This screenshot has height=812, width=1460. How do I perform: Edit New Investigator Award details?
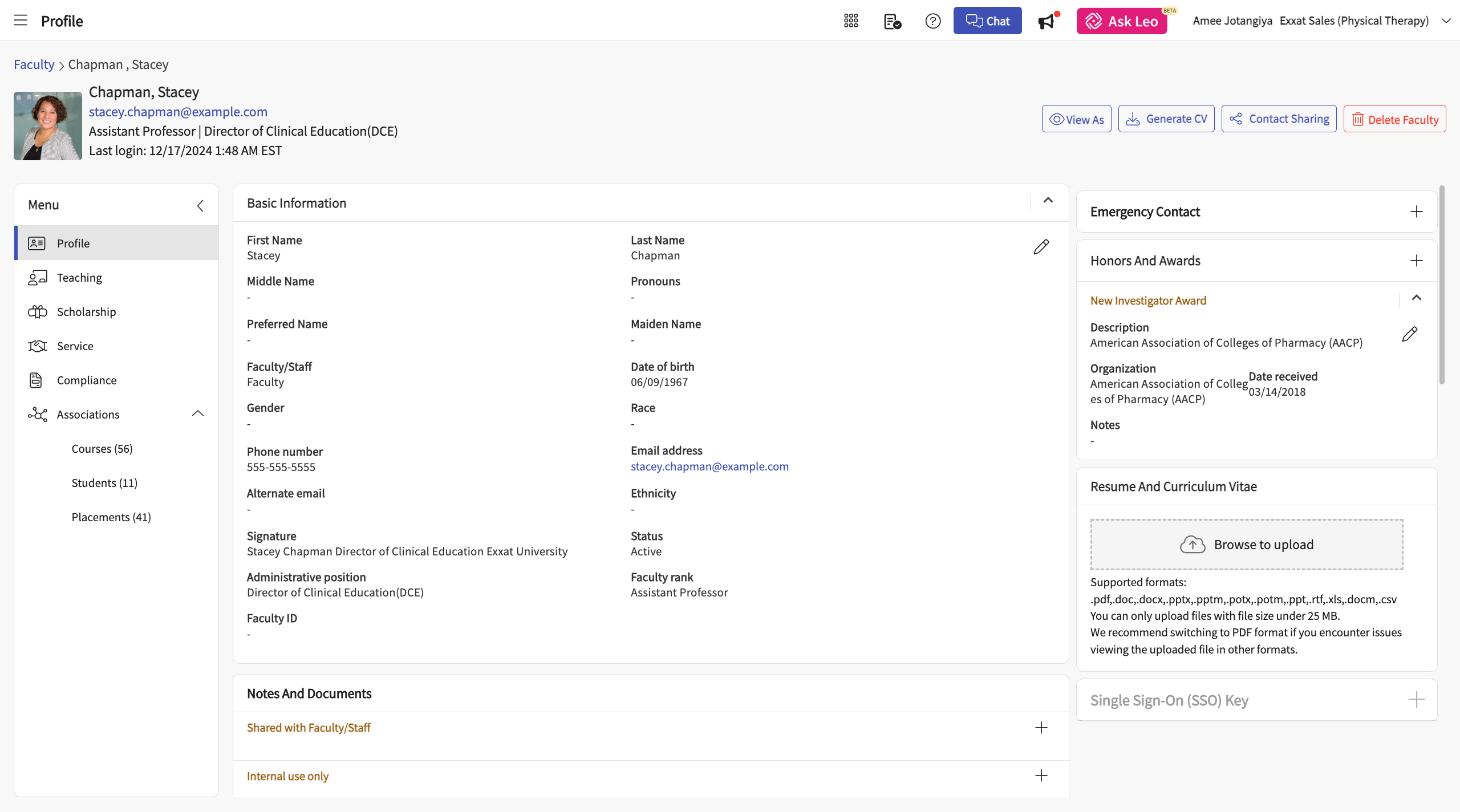point(1409,334)
